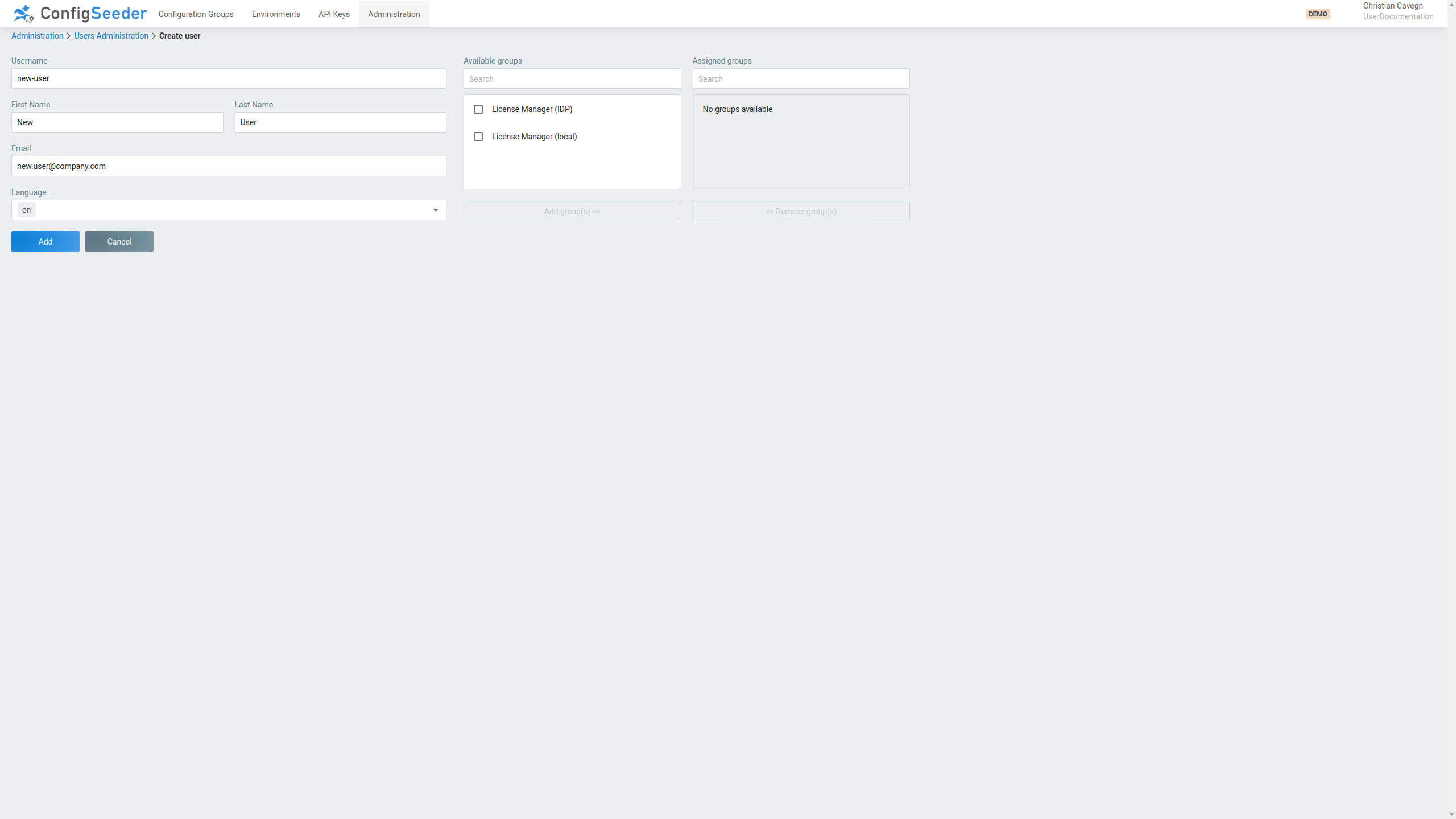Open the Language dropdown
The height and width of the screenshot is (819, 1456).
pos(227,209)
